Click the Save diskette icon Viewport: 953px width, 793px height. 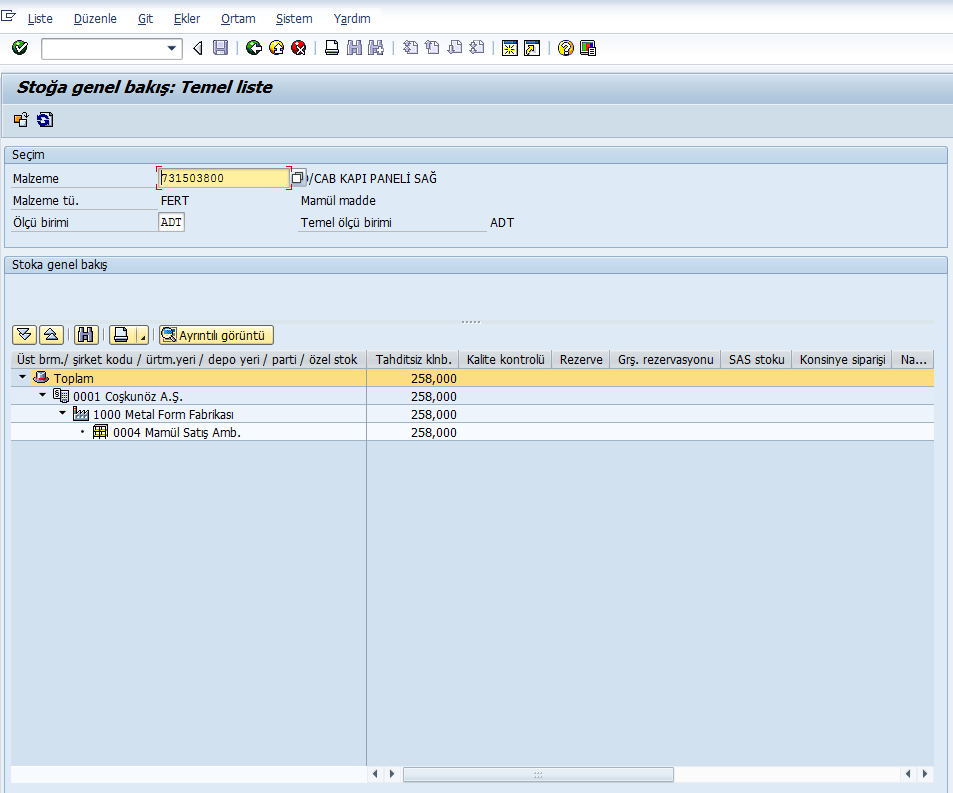[220, 48]
